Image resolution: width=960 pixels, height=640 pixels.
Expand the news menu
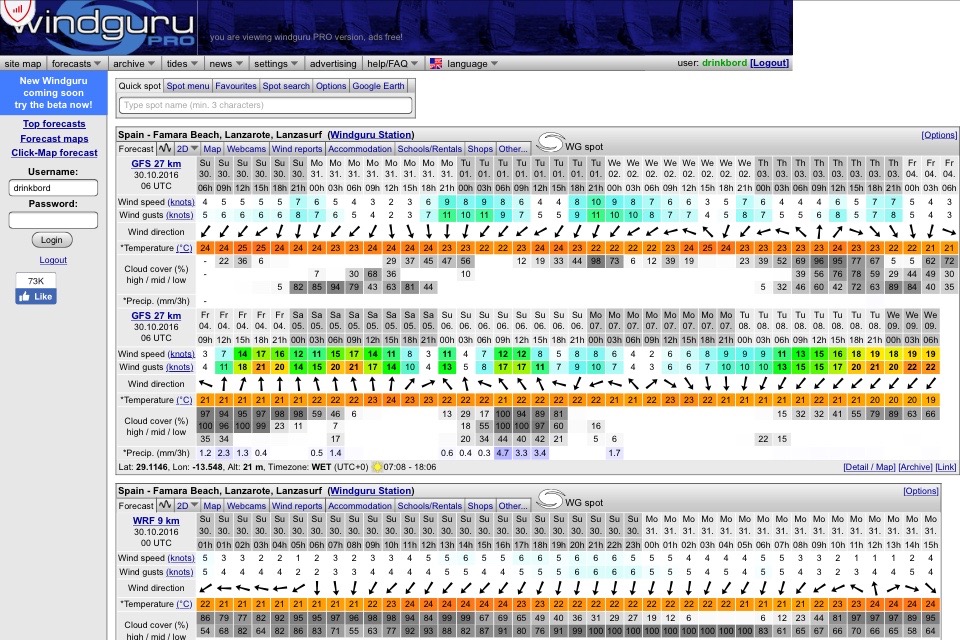coord(226,64)
